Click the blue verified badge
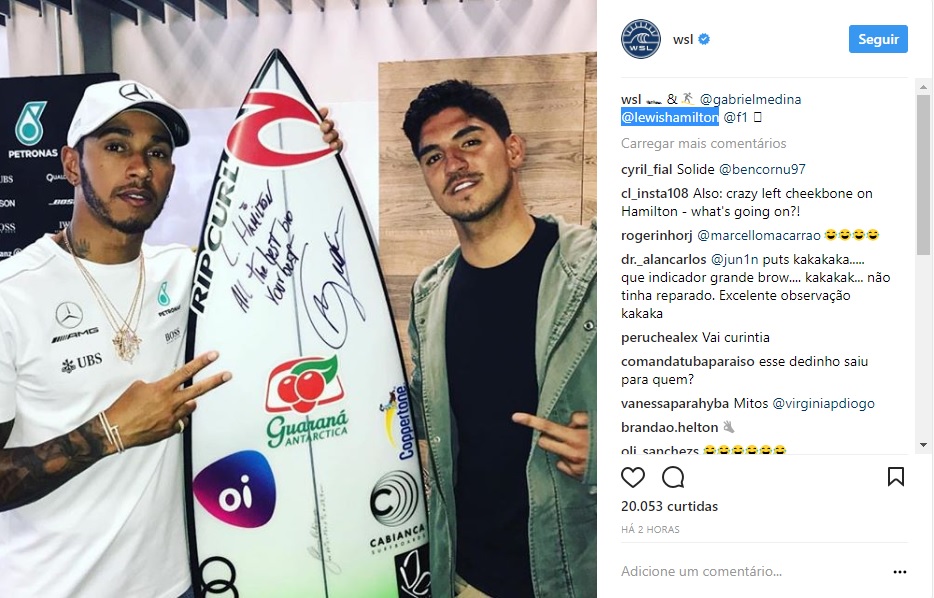The width and height of the screenshot is (934, 598). click(x=704, y=39)
